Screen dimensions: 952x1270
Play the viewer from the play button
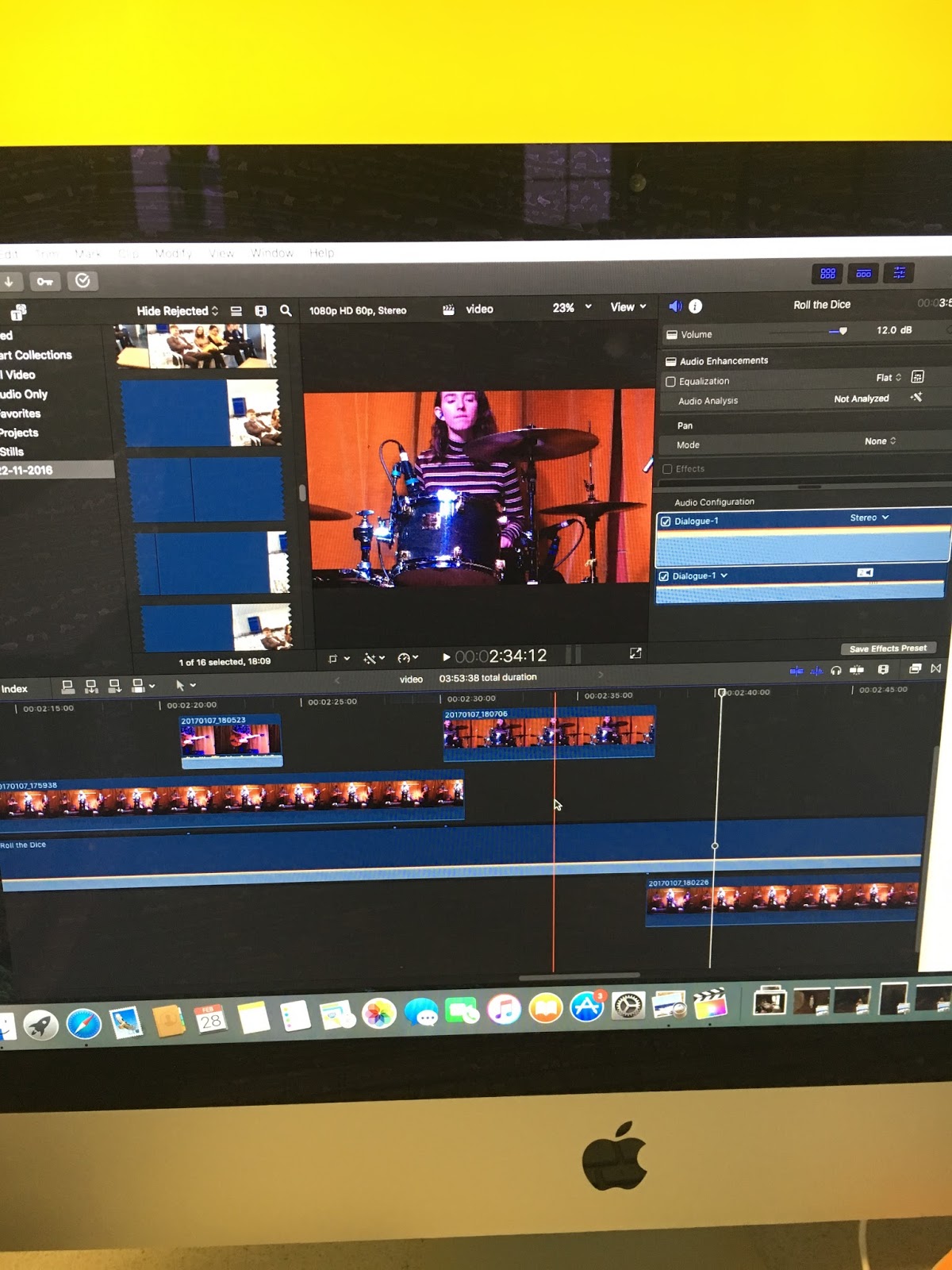tap(446, 657)
